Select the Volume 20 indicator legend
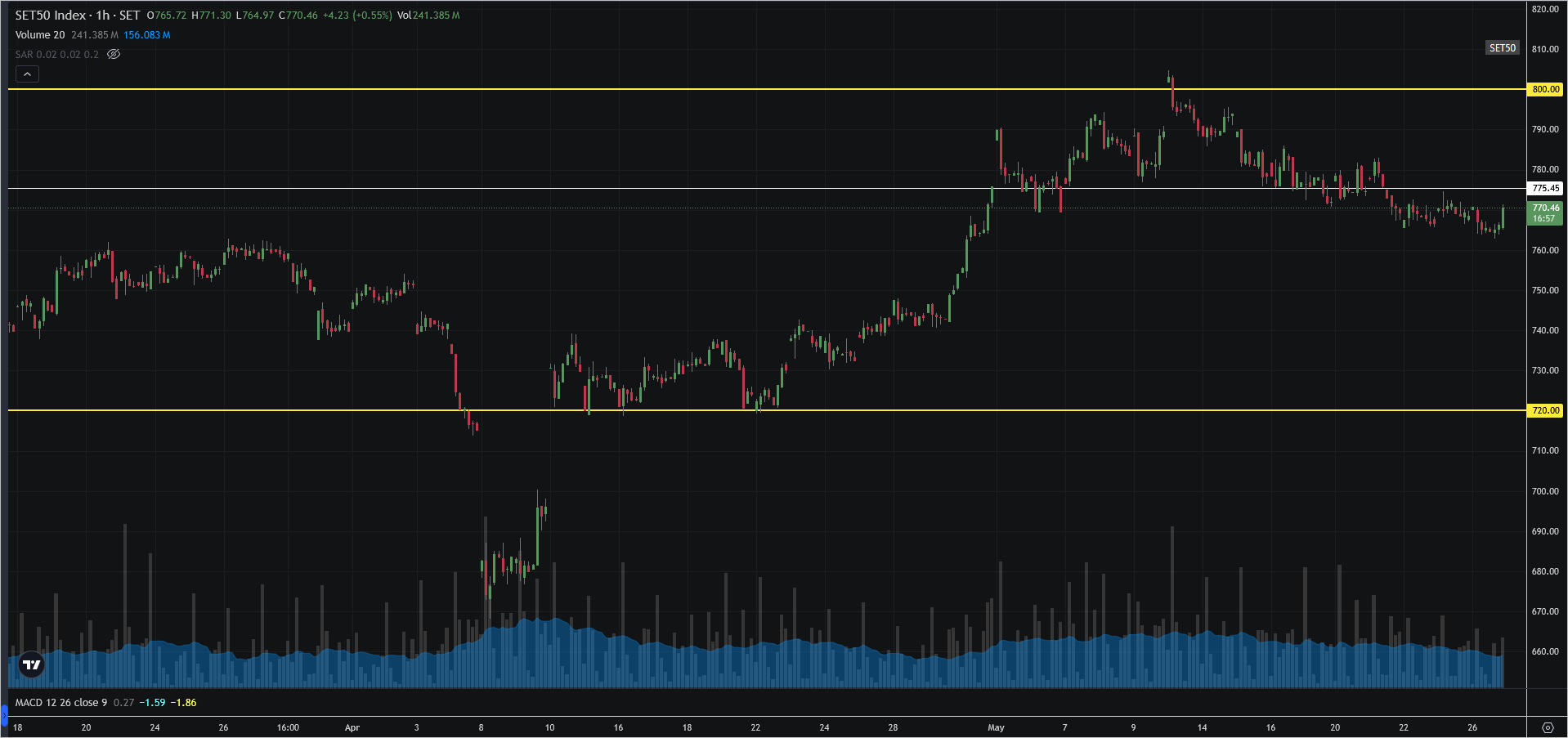This screenshot has width=1568, height=738. tap(40, 35)
